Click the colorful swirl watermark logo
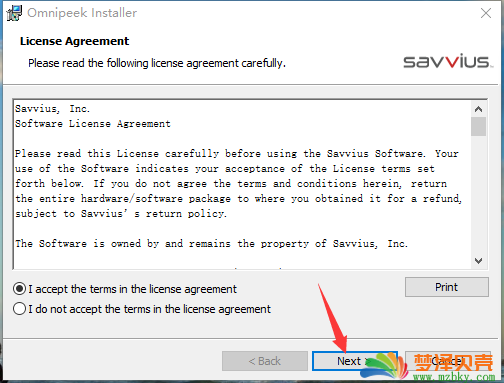Screen dimensions: 504x383 pos(386,365)
